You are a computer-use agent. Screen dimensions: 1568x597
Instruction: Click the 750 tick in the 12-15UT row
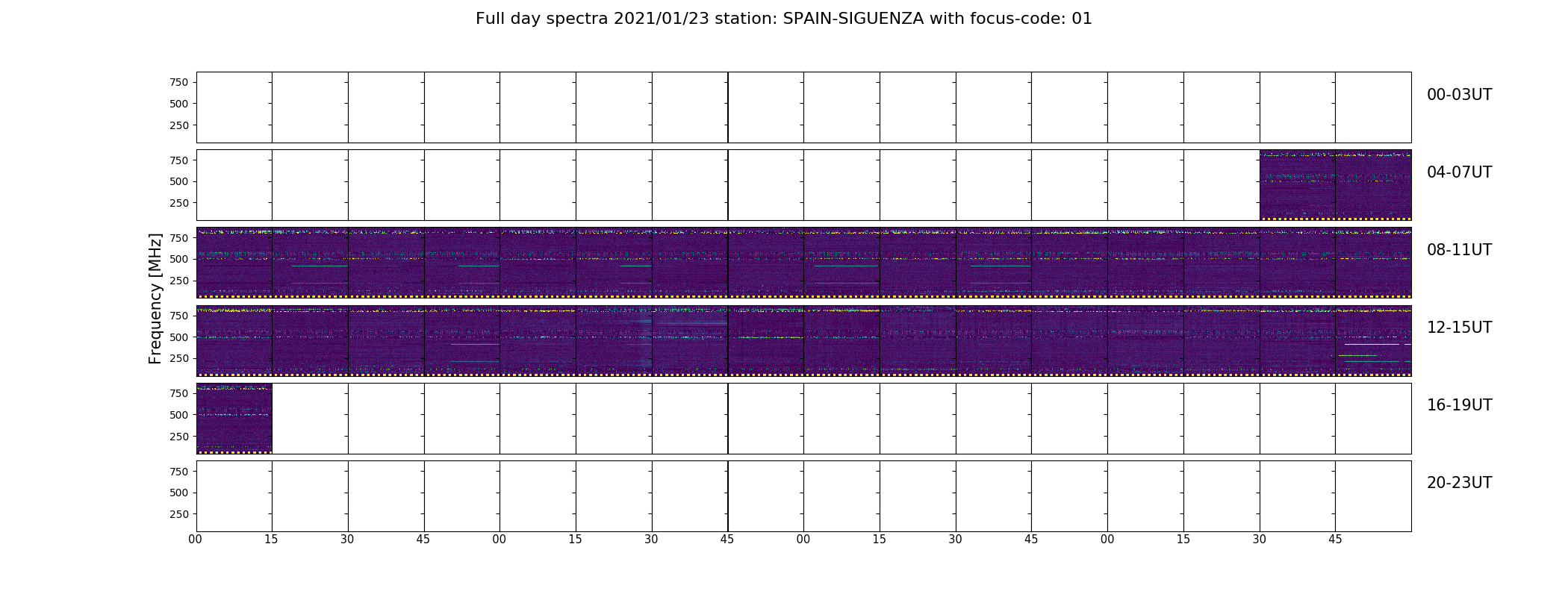pos(179,316)
